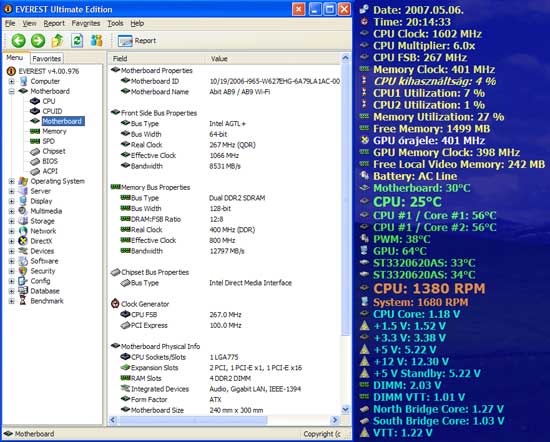Open the Favorites menu

tap(86, 24)
